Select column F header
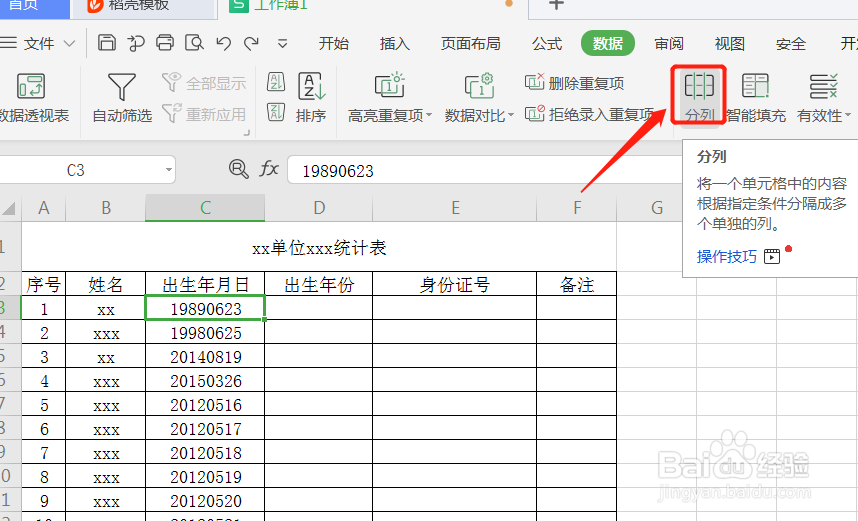 pos(577,208)
